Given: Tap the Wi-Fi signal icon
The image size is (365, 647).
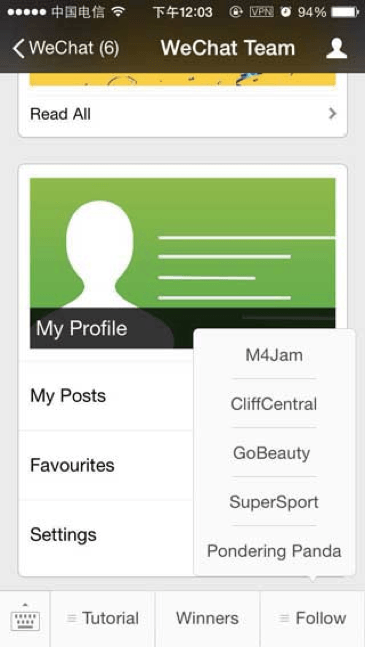Looking at the screenshot, I should click(x=118, y=12).
